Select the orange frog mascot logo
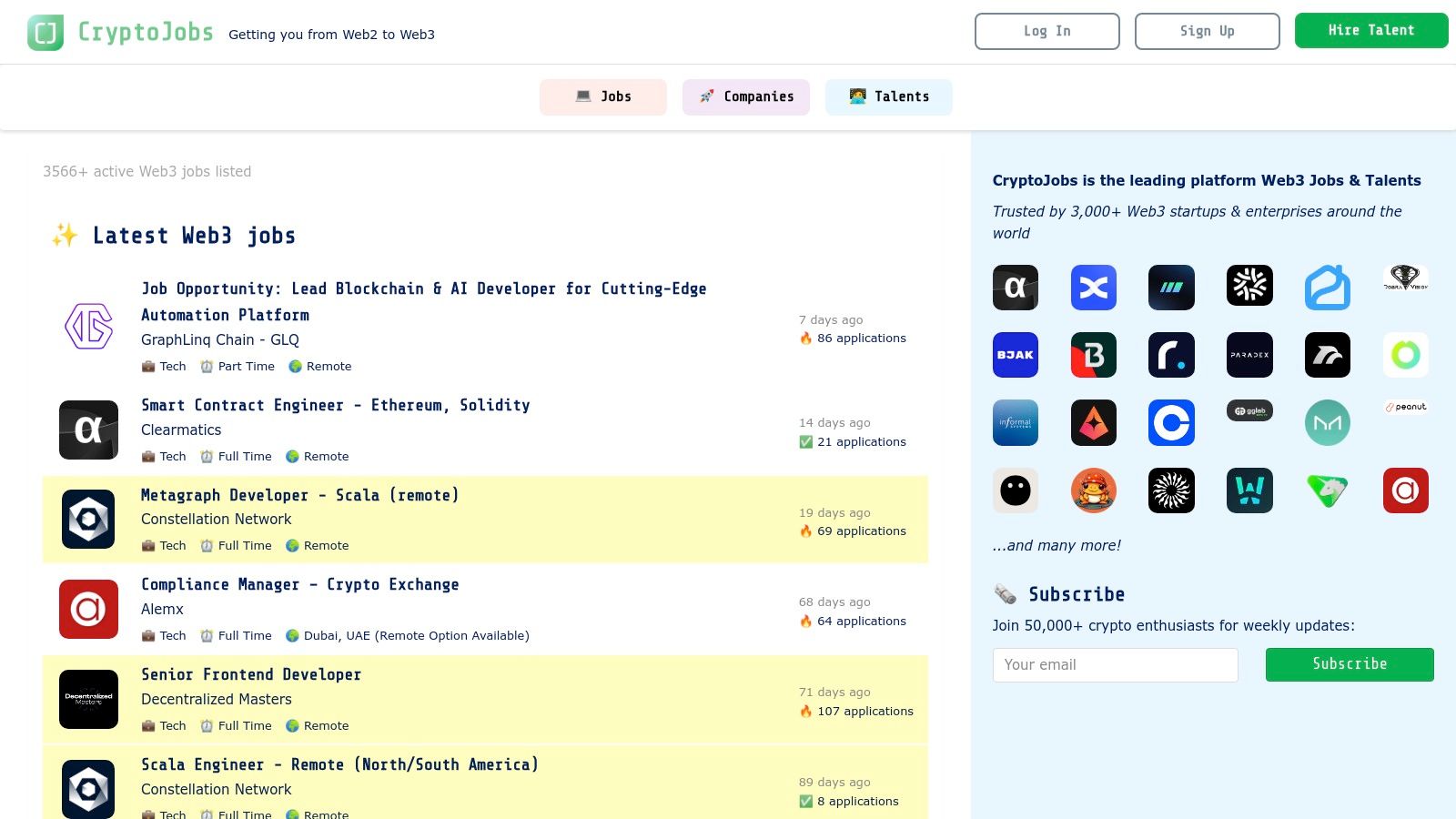Screen dimensions: 1456x819 (1094, 490)
